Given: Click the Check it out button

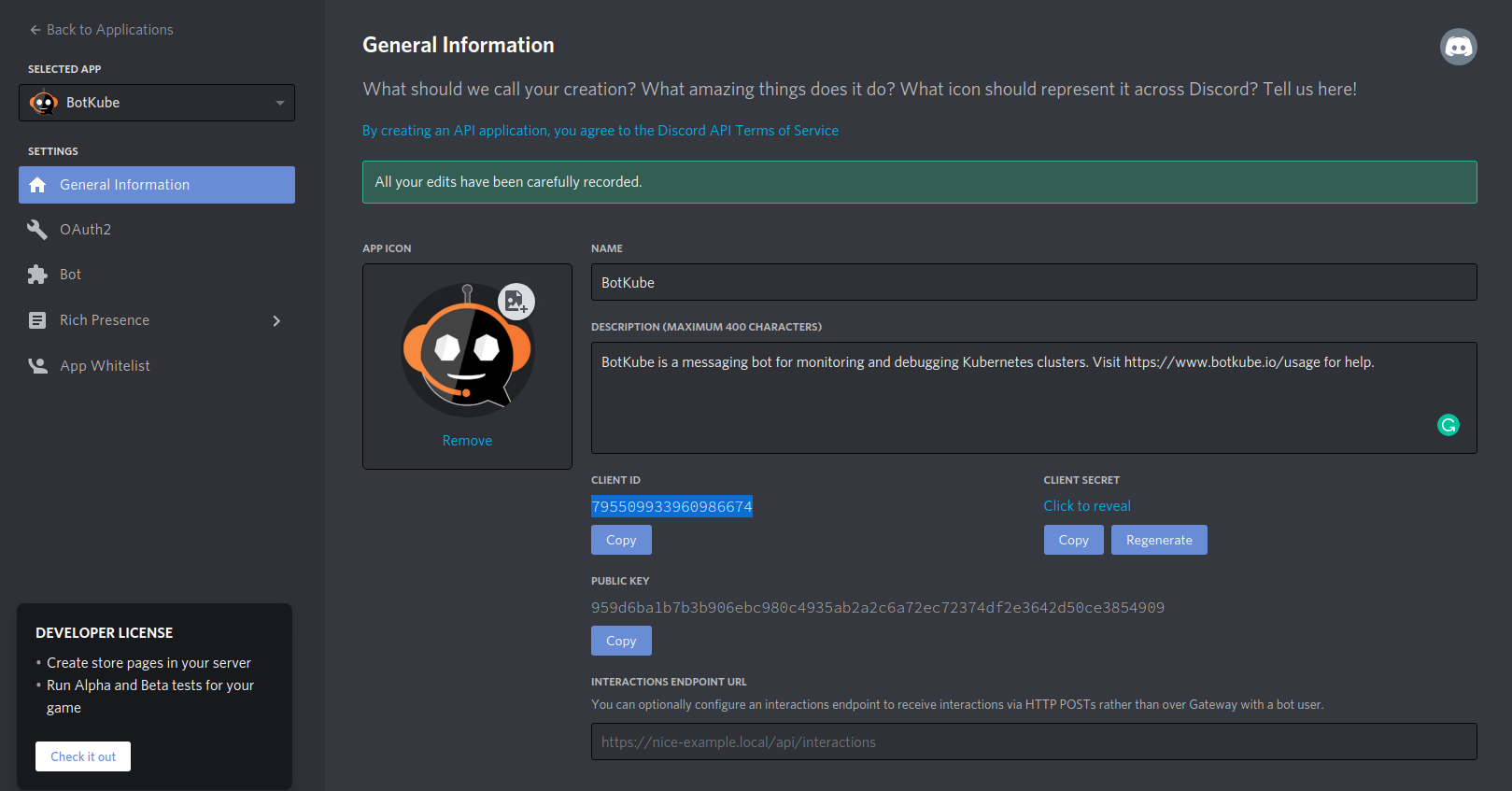Looking at the screenshot, I should [x=83, y=756].
